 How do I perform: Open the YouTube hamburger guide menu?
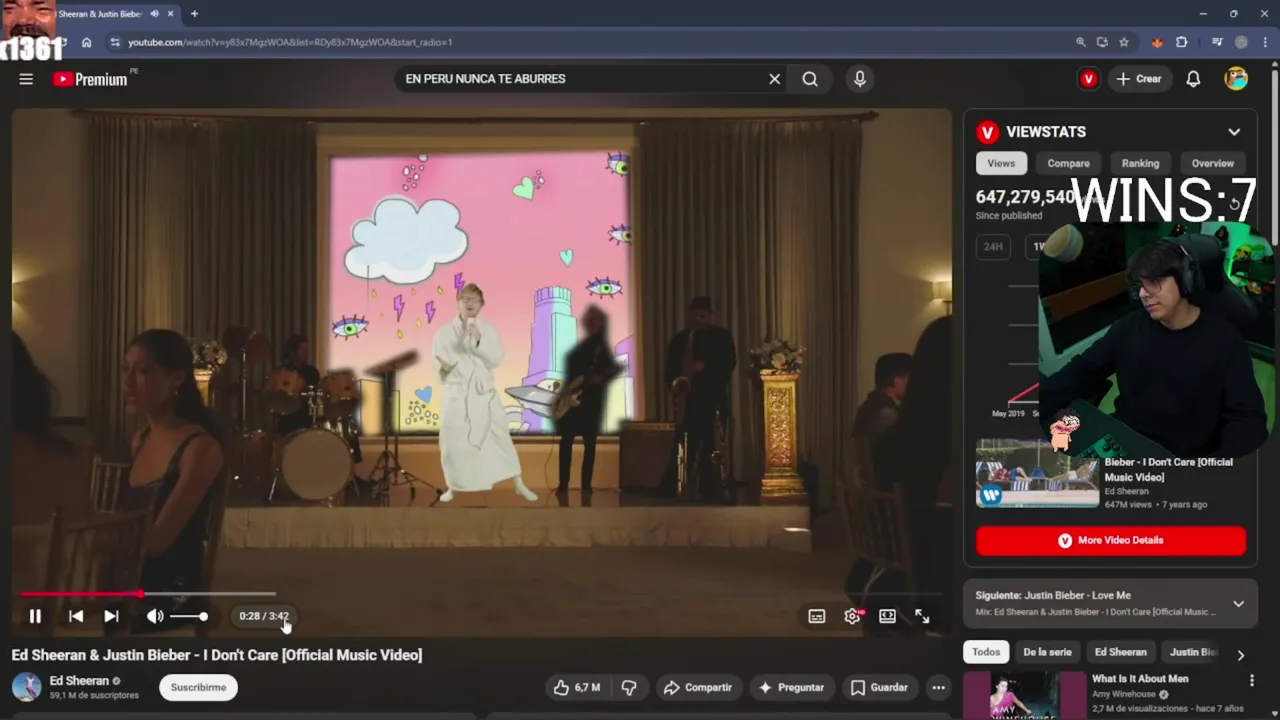26,79
